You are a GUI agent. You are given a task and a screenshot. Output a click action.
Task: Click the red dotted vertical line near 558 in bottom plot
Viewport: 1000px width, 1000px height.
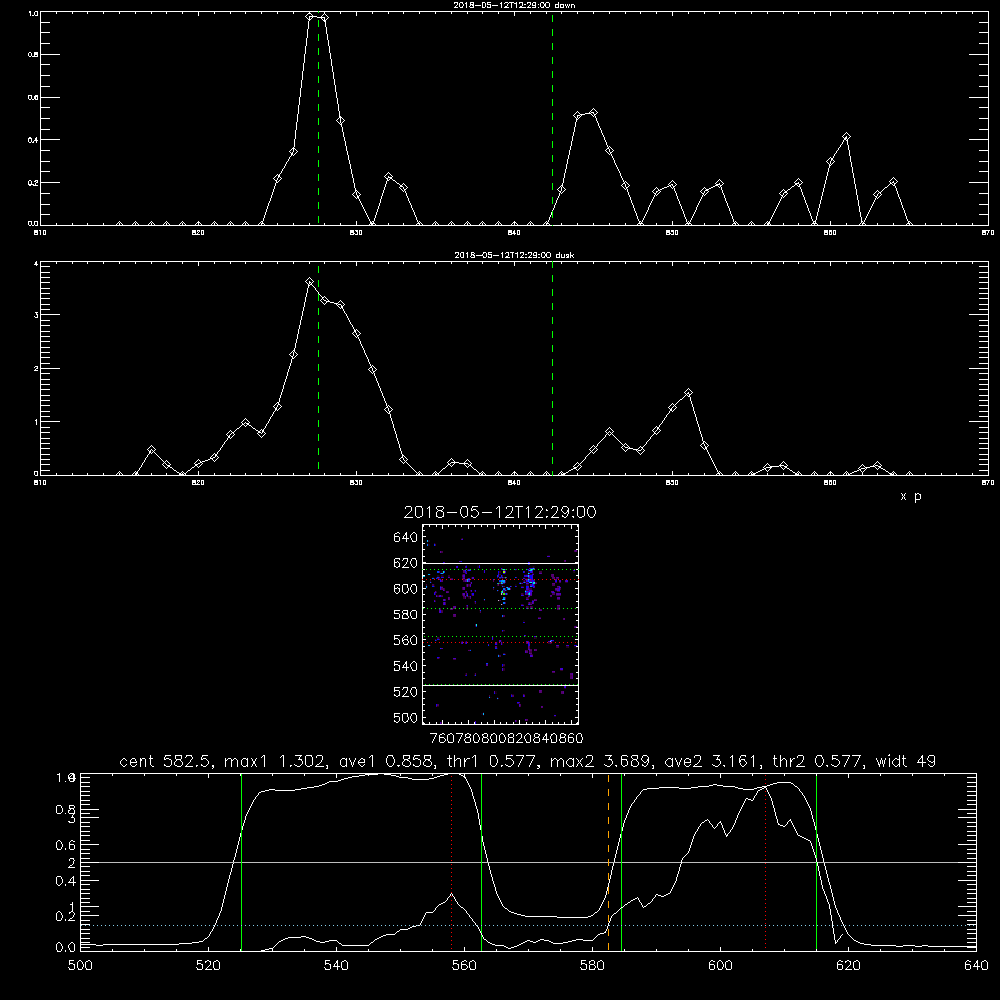[x=452, y=862]
